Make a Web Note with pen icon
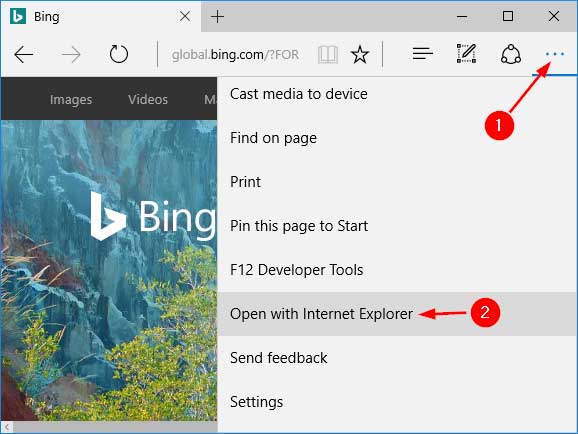578x434 pixels. click(466, 53)
